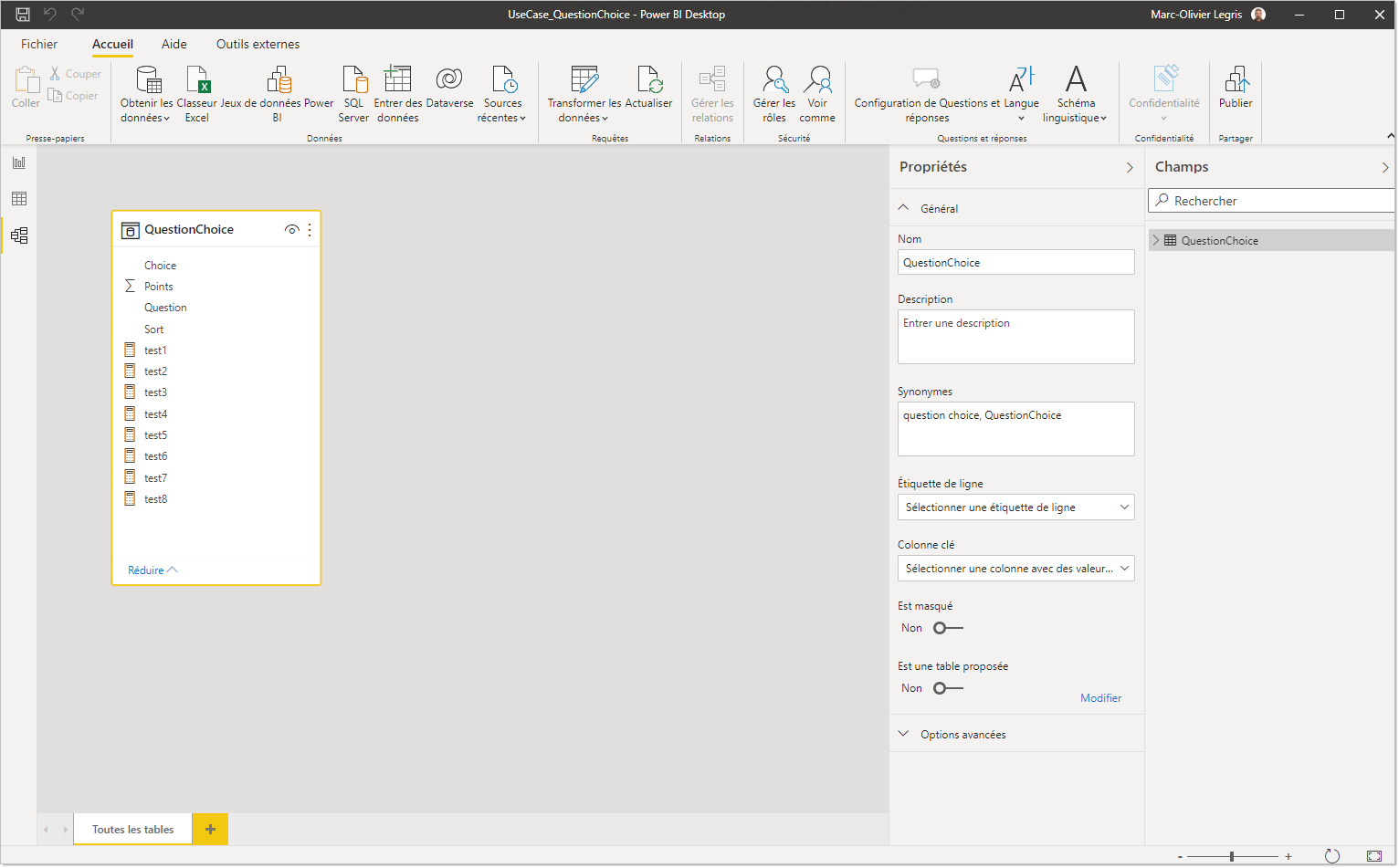The width and height of the screenshot is (1399, 868).
Task: Select Model view sidebar icon
Action: click(19, 235)
